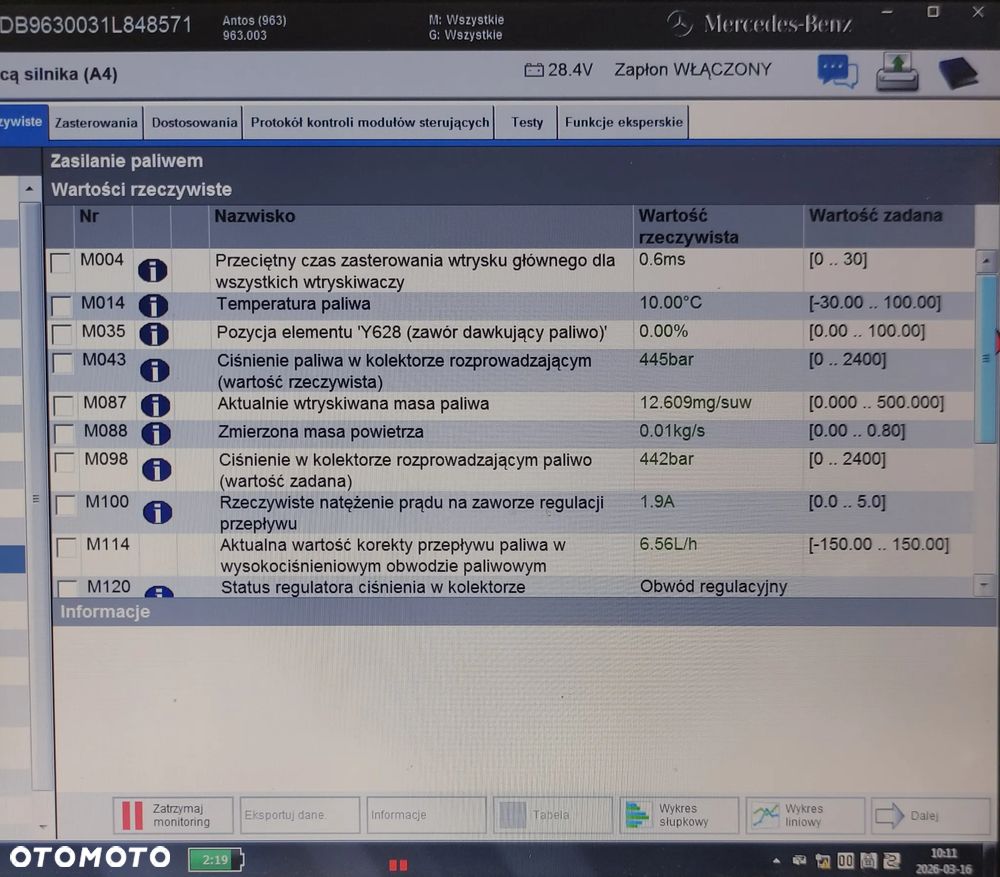Open info for M098 wartość zadana row
Viewport: 1000px width, 877px height.
point(156,469)
